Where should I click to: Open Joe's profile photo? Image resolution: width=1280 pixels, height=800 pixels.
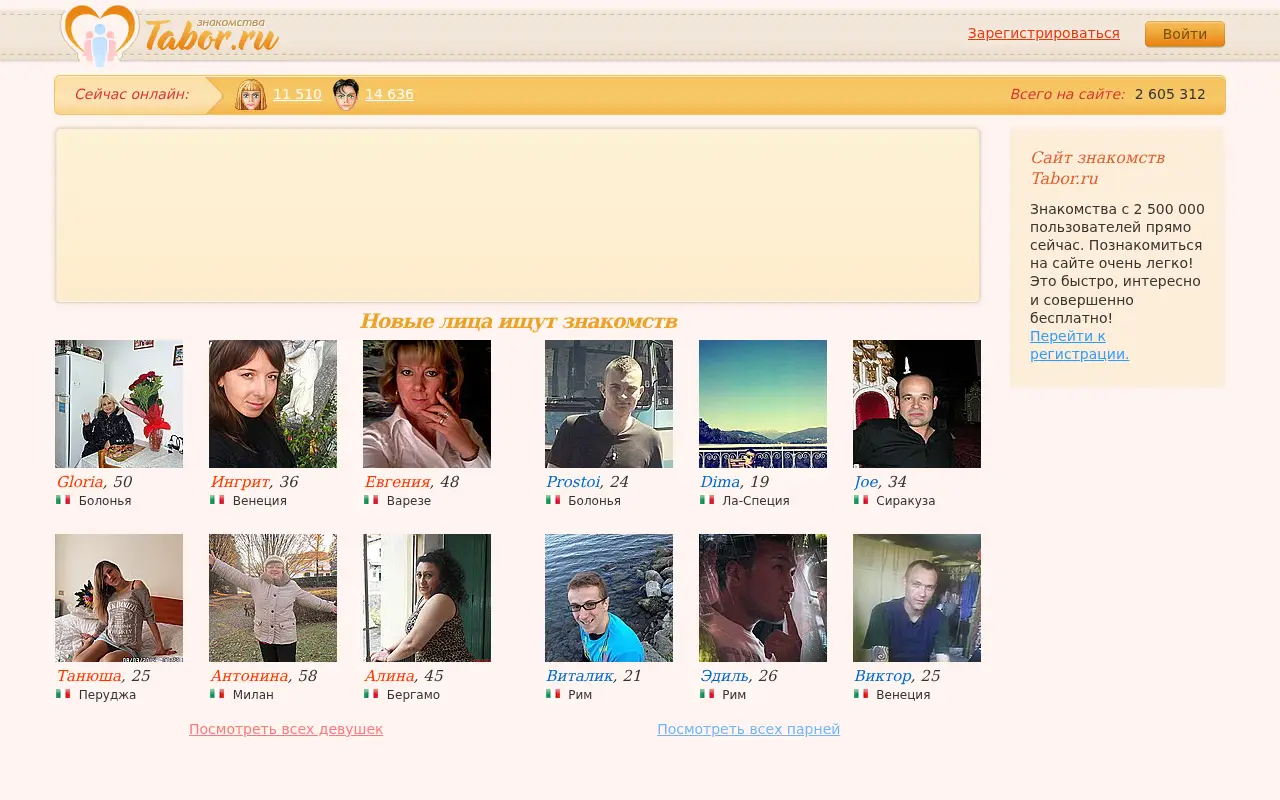tap(917, 404)
